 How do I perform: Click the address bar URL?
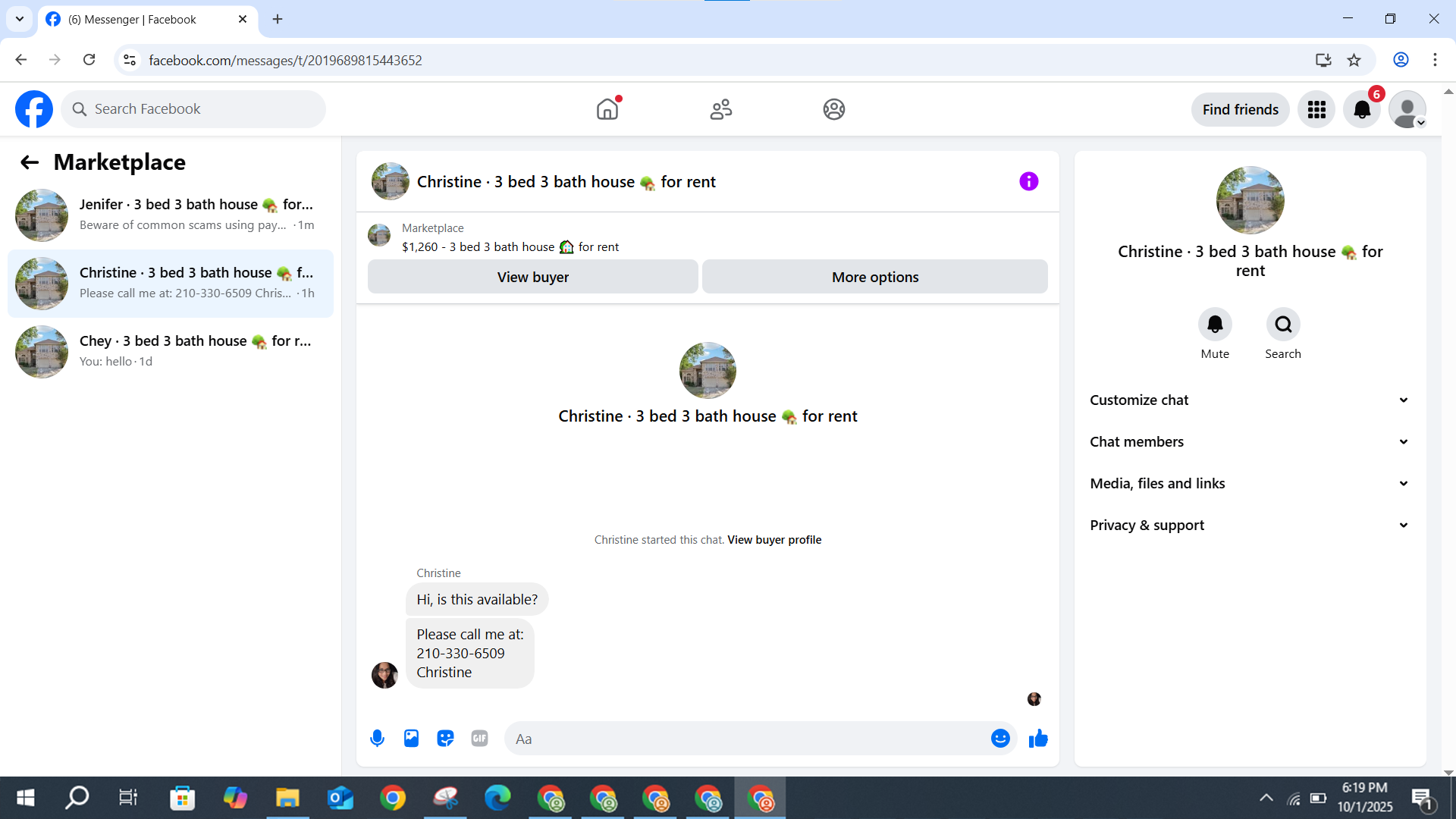click(x=285, y=60)
